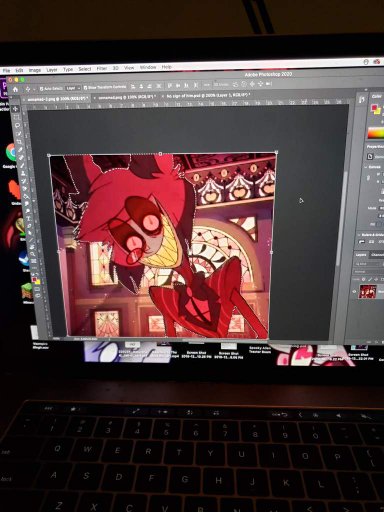Select the Move tool in the toolbox
The height and width of the screenshot is (512, 384).
[x=16, y=109]
